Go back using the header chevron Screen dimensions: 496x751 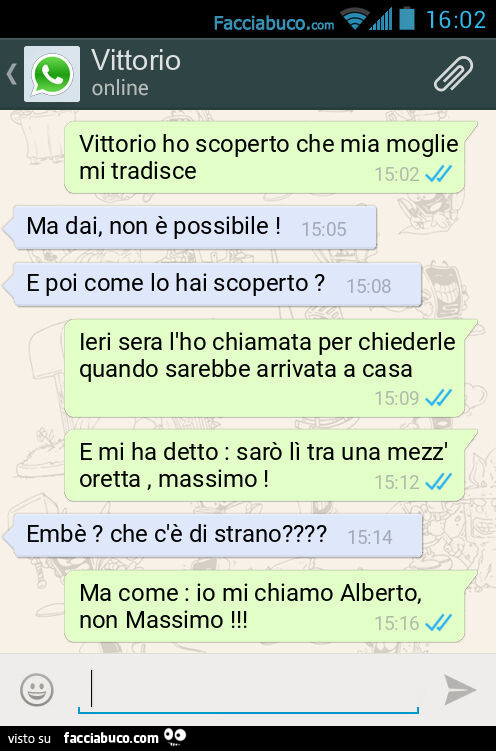(11, 74)
